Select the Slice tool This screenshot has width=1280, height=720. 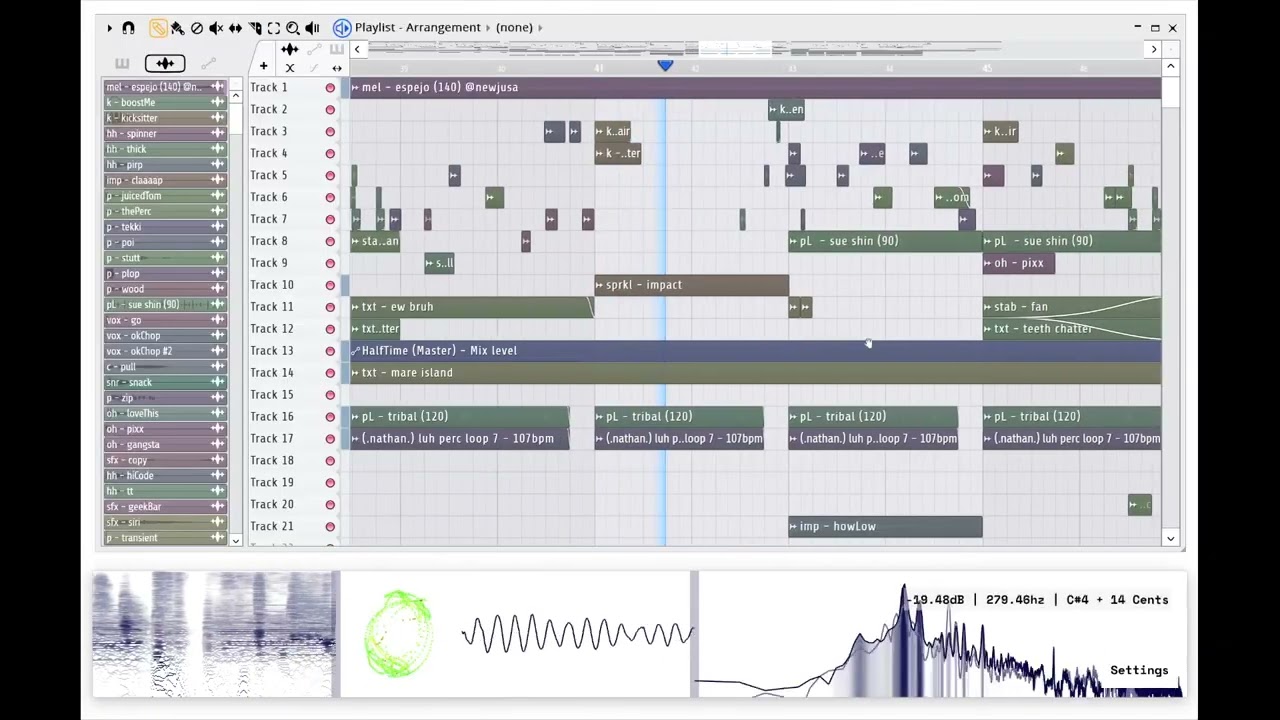pyautogui.click(x=255, y=28)
